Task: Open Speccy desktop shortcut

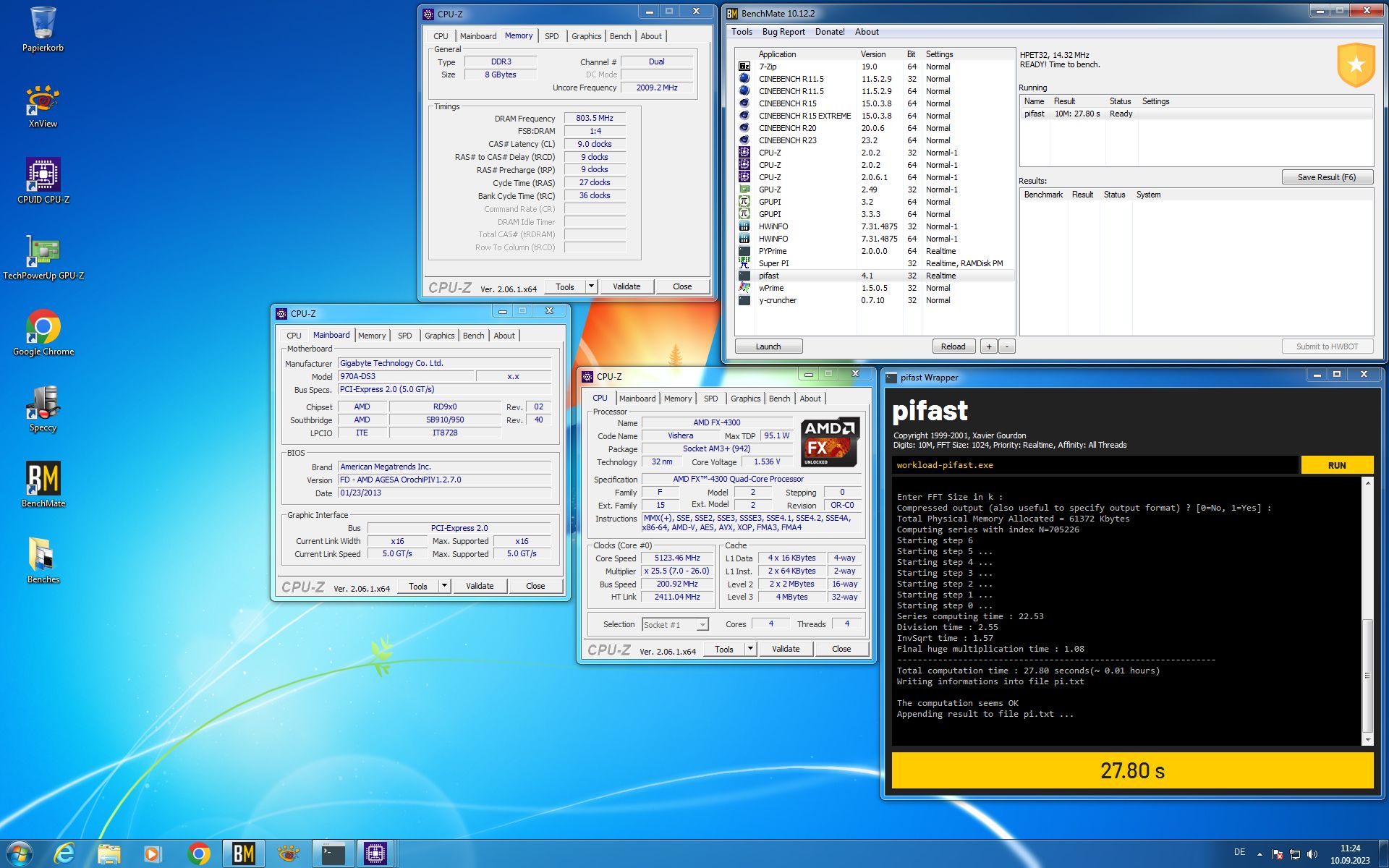Action: [43, 409]
